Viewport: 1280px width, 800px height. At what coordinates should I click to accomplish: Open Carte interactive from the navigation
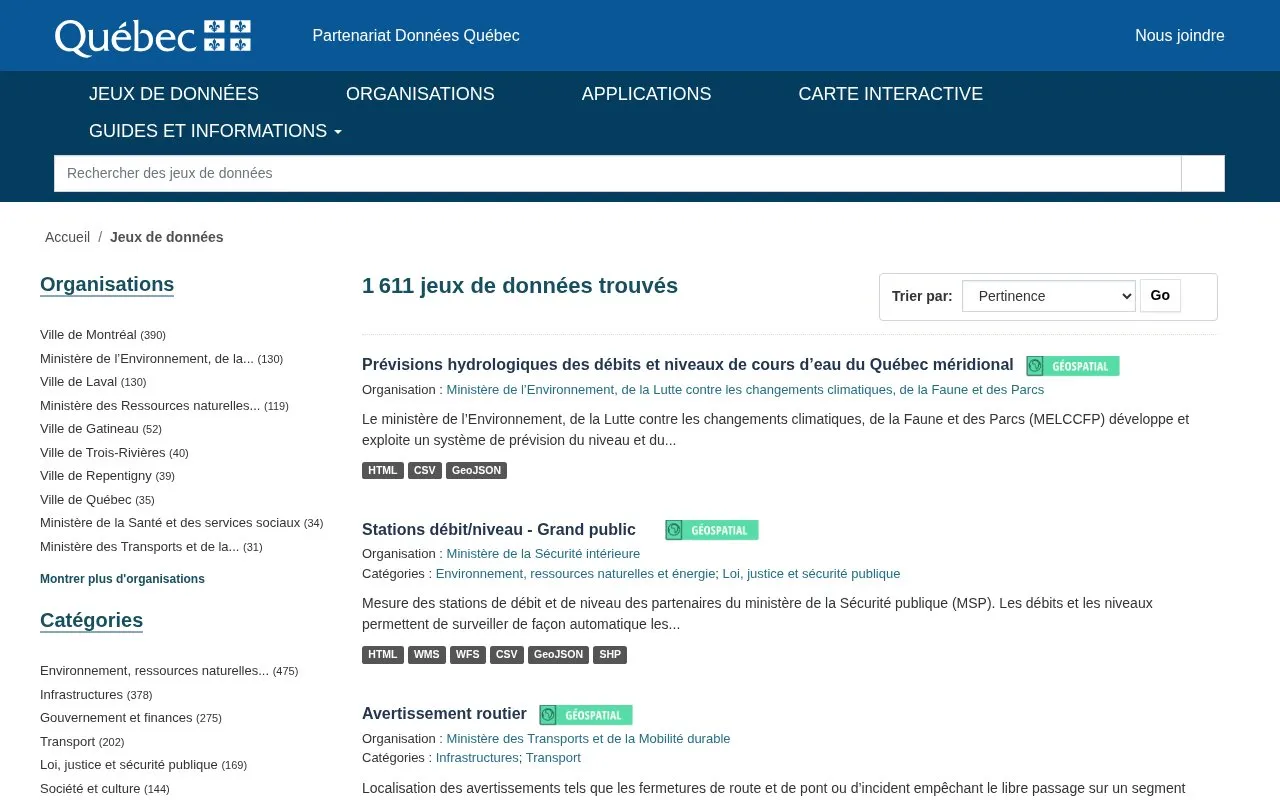coord(890,94)
